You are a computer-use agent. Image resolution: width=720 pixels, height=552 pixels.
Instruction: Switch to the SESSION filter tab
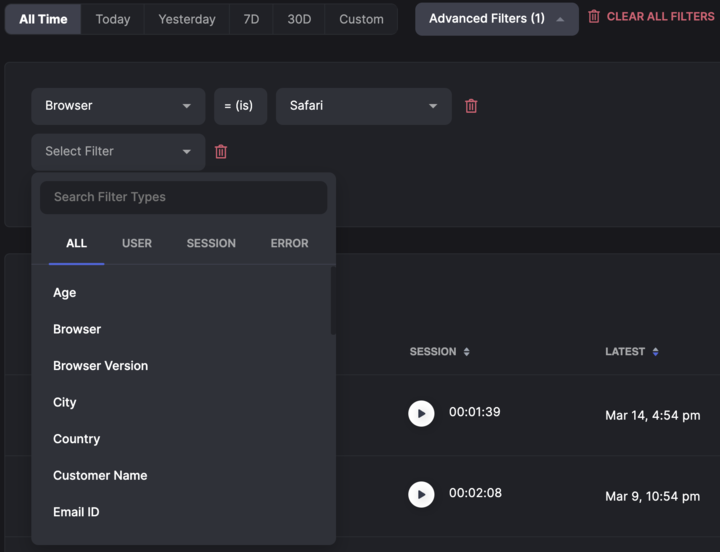[211, 243]
